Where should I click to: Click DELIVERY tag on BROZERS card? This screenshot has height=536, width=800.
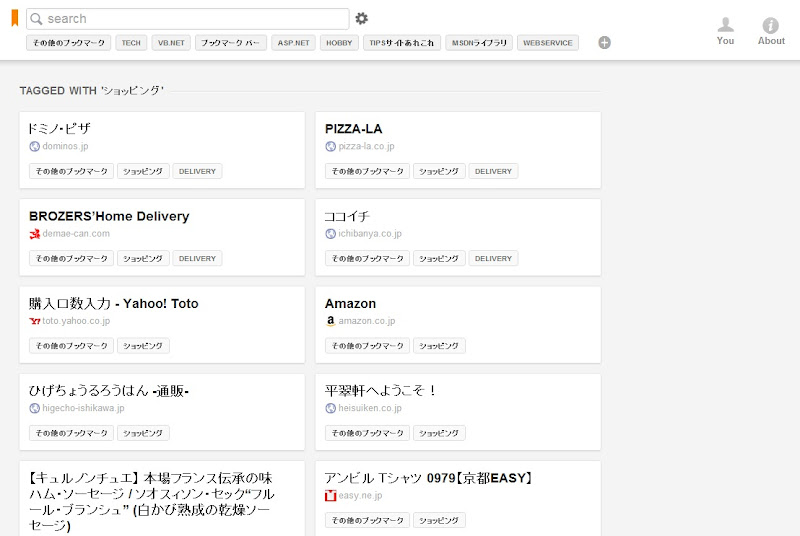[x=197, y=259]
